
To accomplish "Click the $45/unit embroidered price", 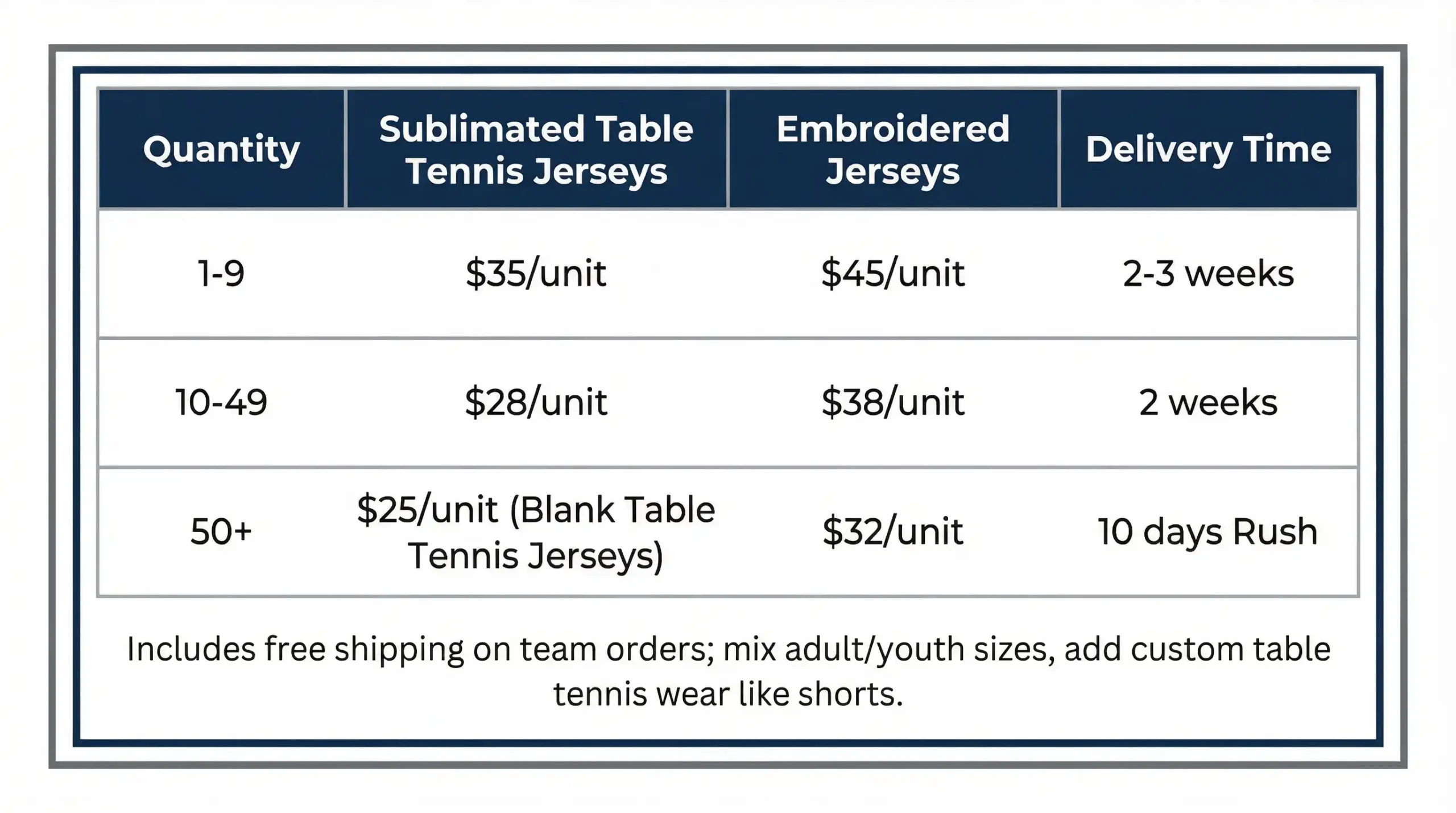I will (893, 273).
